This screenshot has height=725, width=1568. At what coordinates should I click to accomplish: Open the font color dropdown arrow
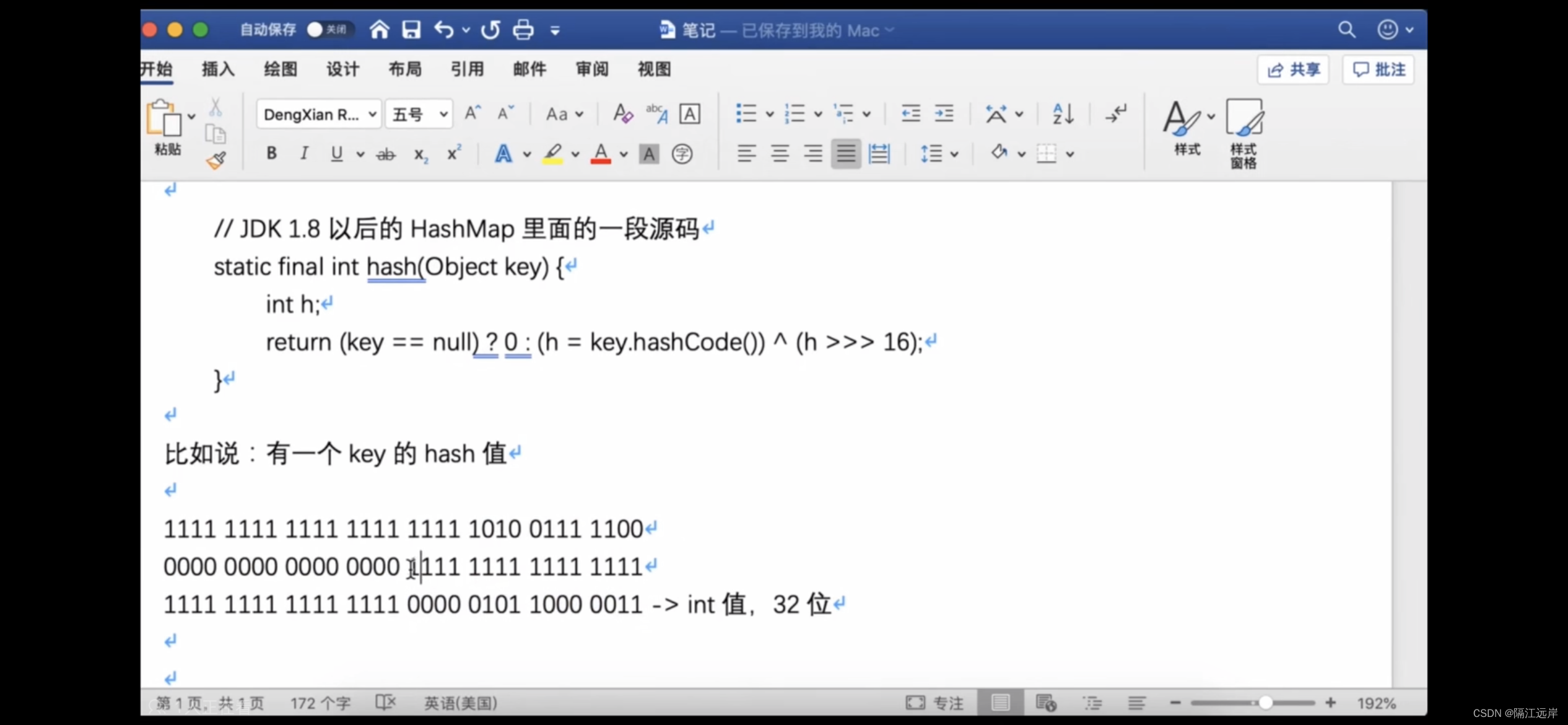pos(624,154)
